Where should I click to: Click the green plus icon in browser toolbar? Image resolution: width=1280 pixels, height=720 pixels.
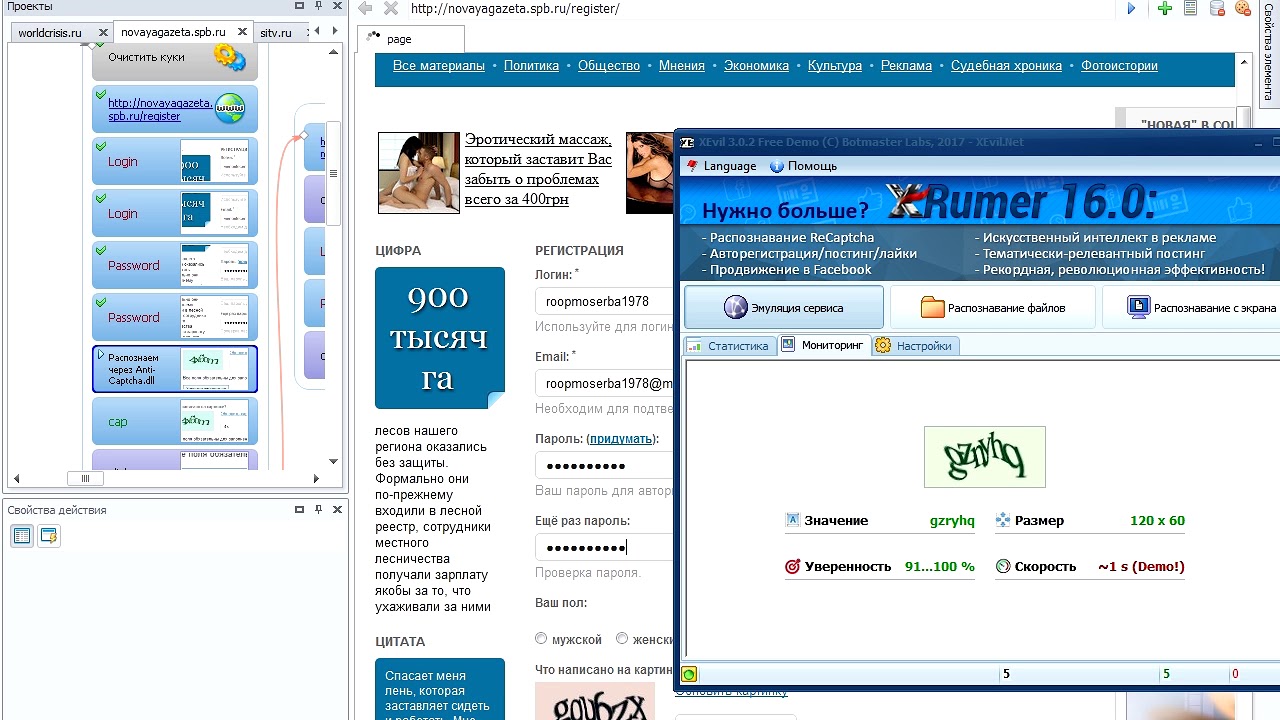click(x=1165, y=9)
